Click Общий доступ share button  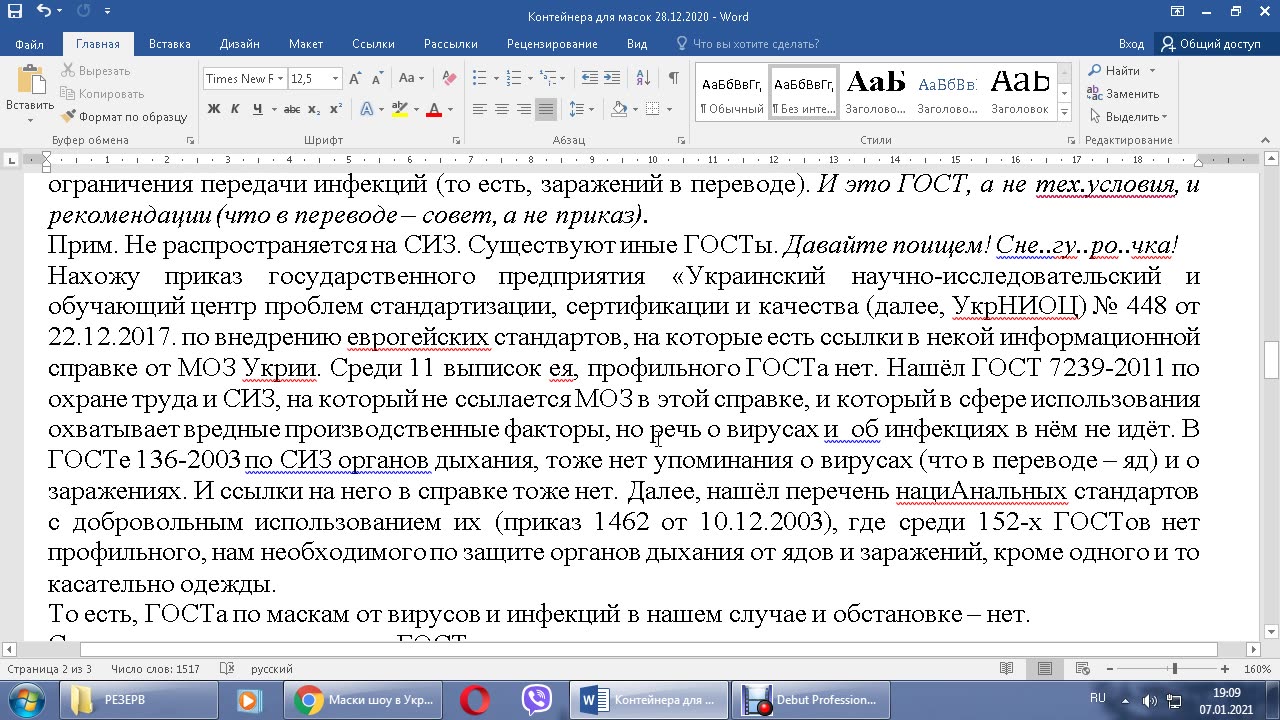1211,44
